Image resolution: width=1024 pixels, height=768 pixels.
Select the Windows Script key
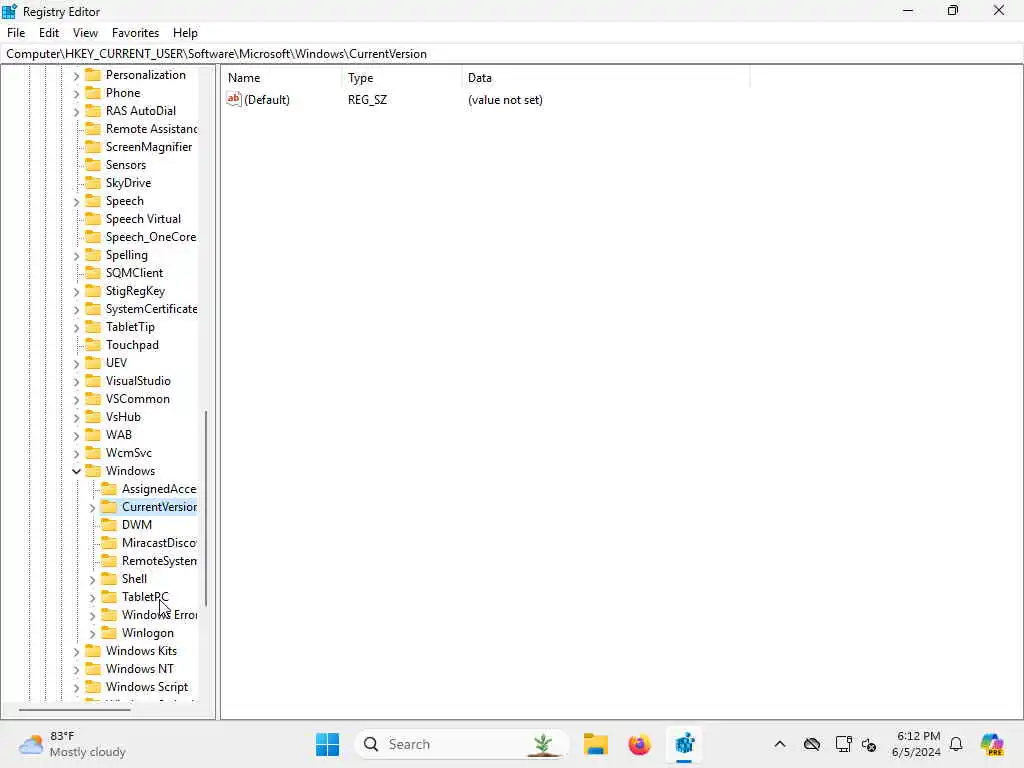pyautogui.click(x=147, y=687)
